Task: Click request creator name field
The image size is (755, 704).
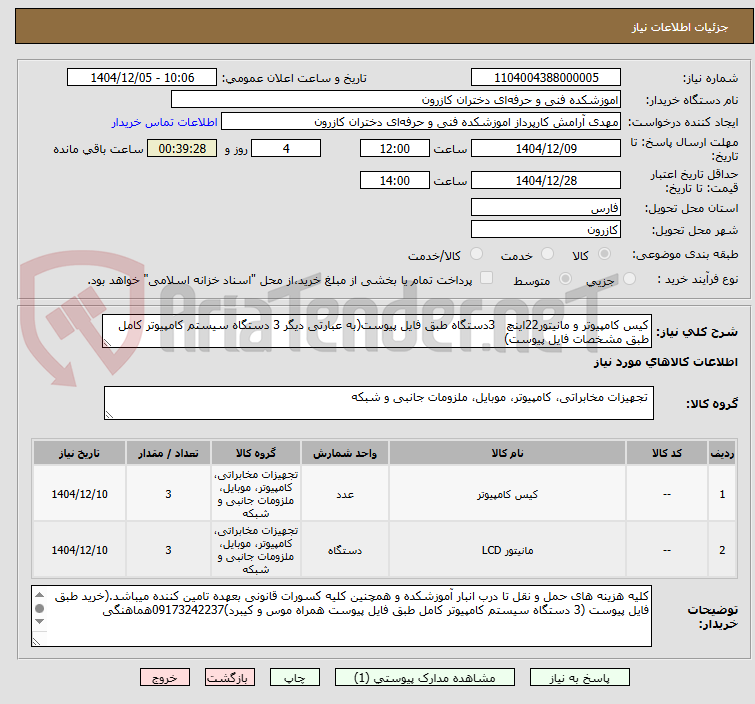Action: point(421,122)
